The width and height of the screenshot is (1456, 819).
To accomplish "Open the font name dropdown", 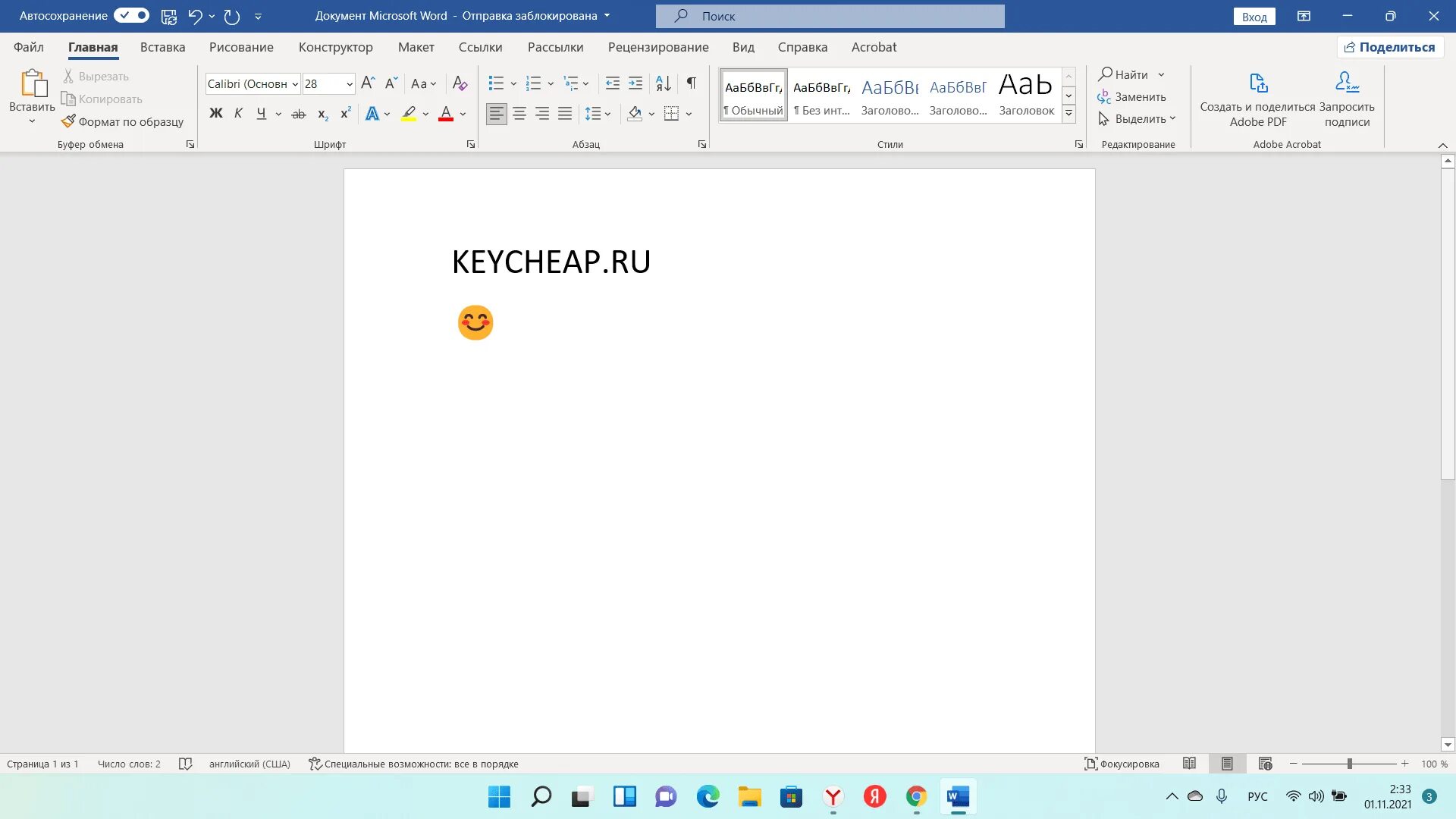I will pyautogui.click(x=295, y=84).
